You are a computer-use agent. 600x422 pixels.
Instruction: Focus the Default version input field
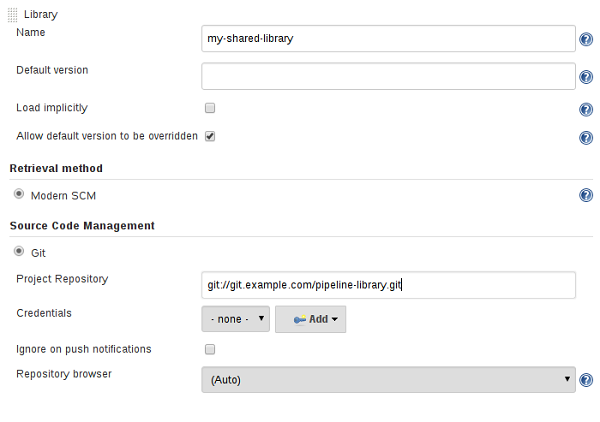click(x=388, y=77)
